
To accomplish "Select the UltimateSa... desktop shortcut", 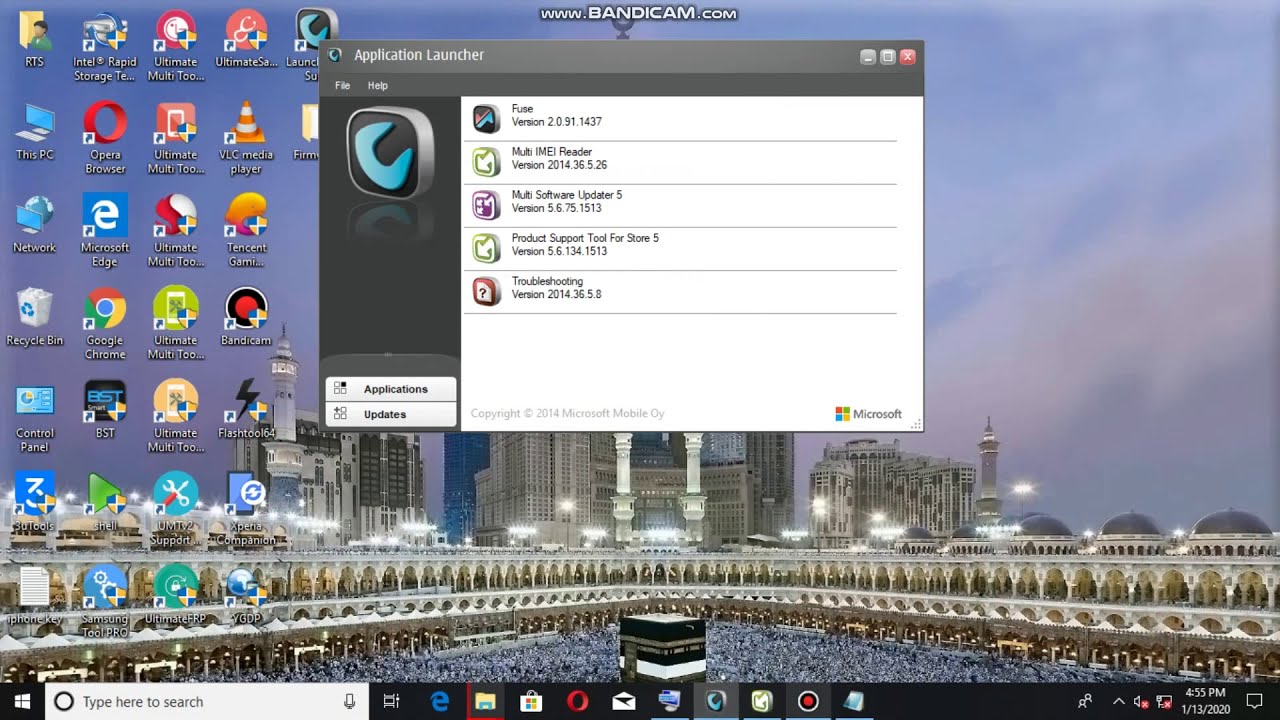I will (x=246, y=40).
